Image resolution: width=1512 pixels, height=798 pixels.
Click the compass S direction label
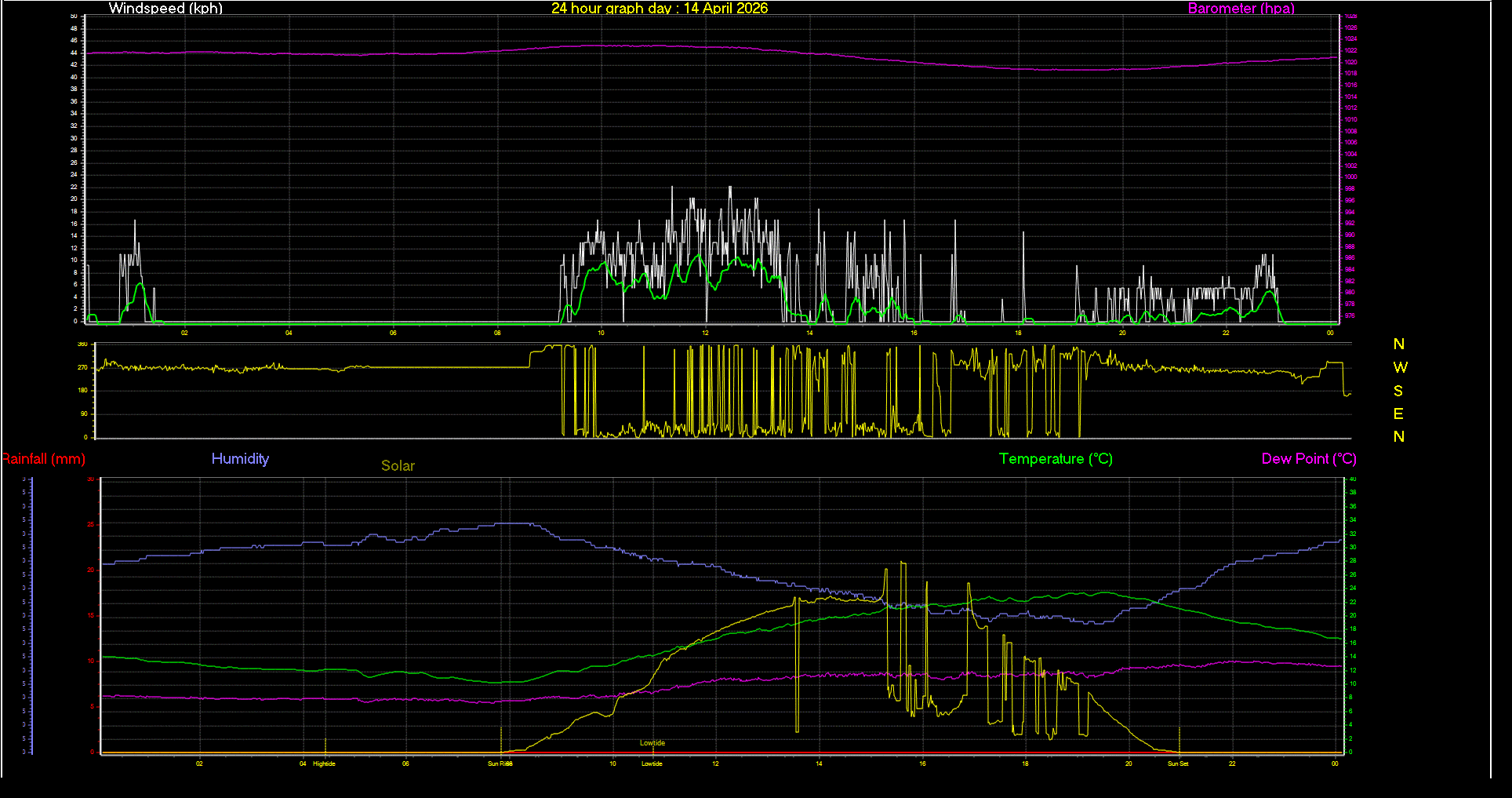(x=1399, y=390)
